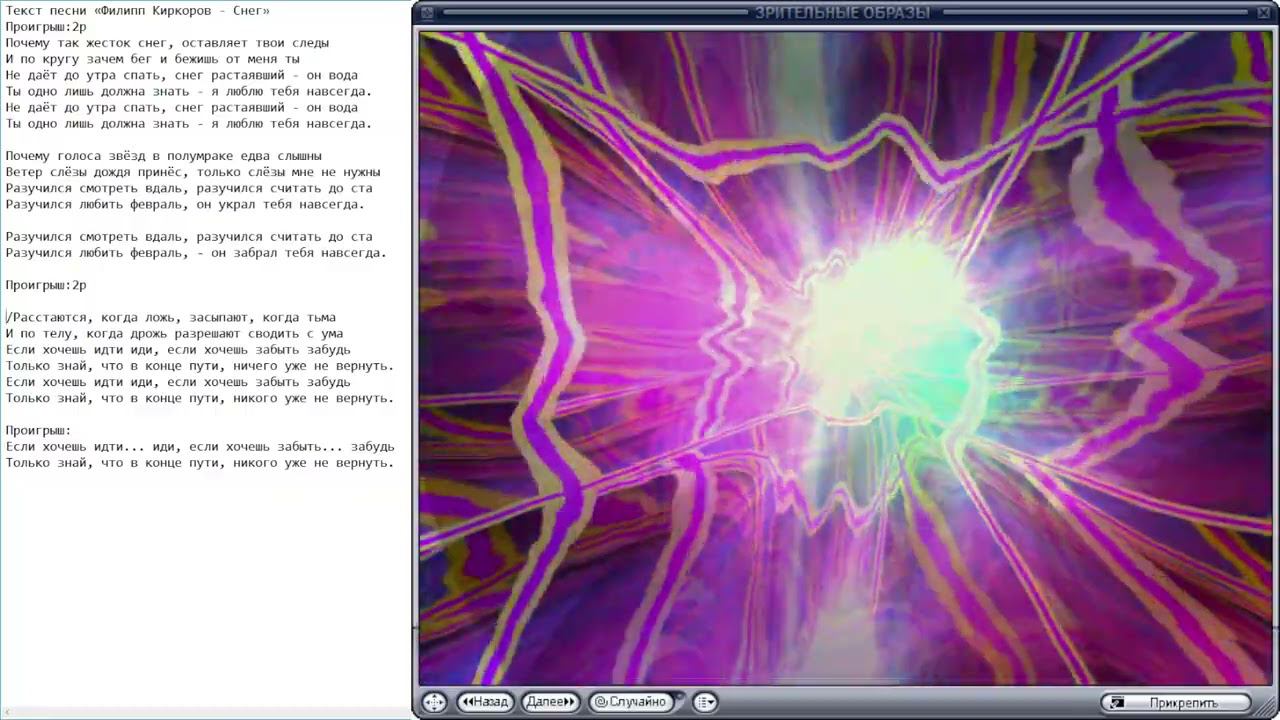This screenshot has width=1280, height=720.
Task: Click the fullscreen arrows icon in visualization panel
Action: (433, 702)
